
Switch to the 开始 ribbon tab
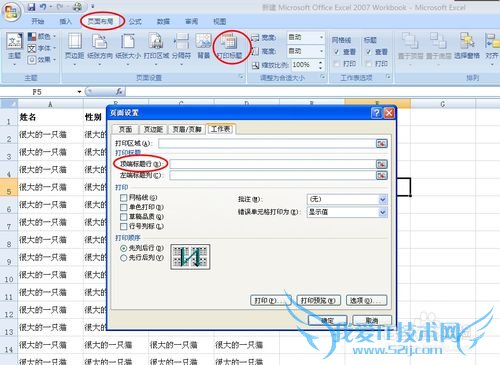[x=38, y=22]
